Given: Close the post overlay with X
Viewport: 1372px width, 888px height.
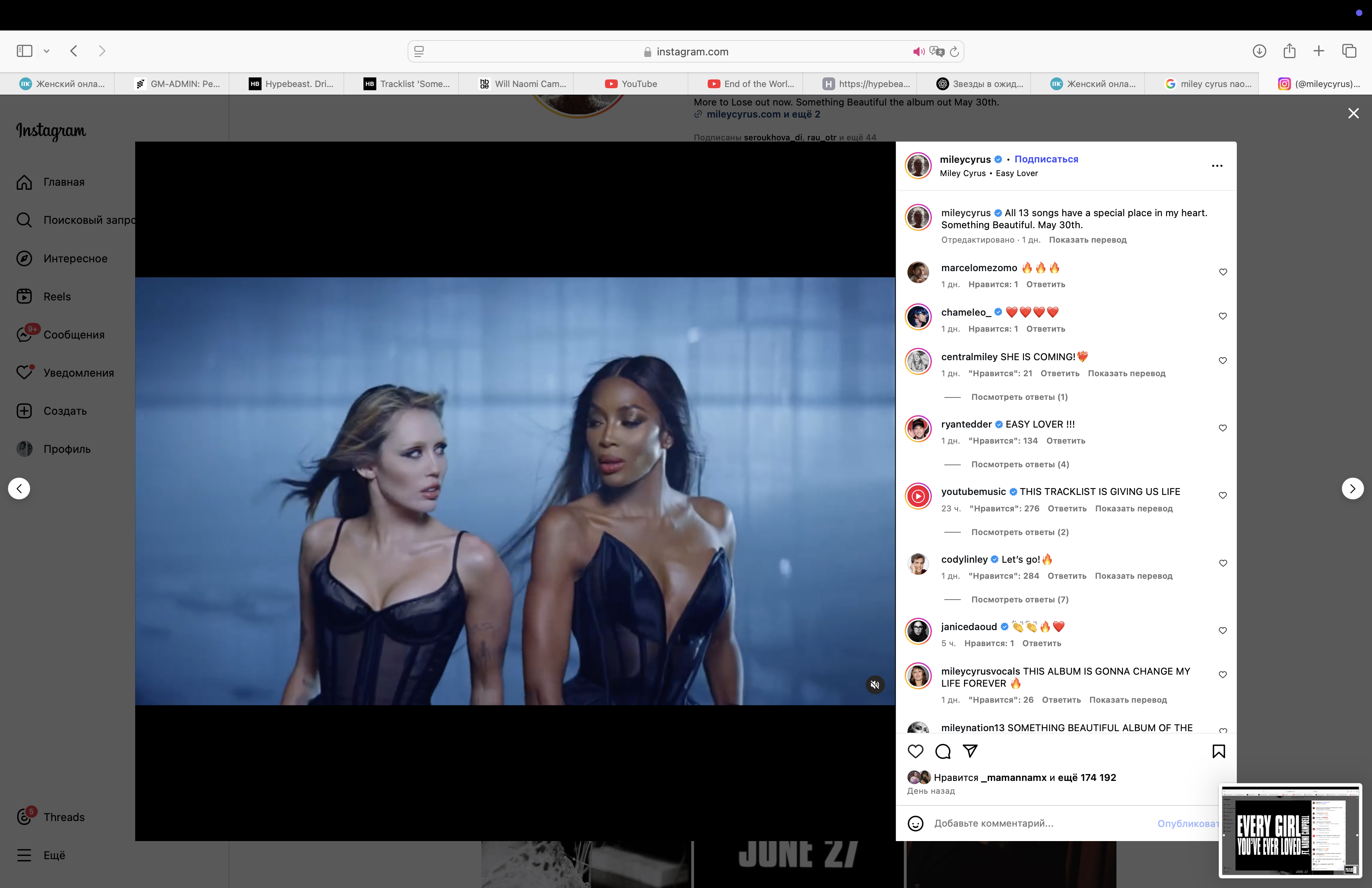Looking at the screenshot, I should tap(1354, 113).
